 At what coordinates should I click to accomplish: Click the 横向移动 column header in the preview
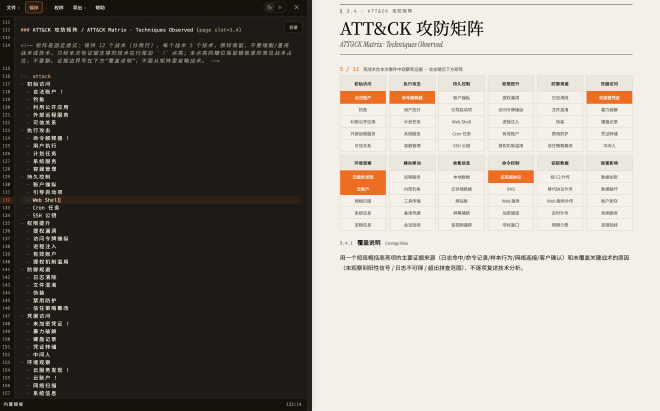[412, 163]
